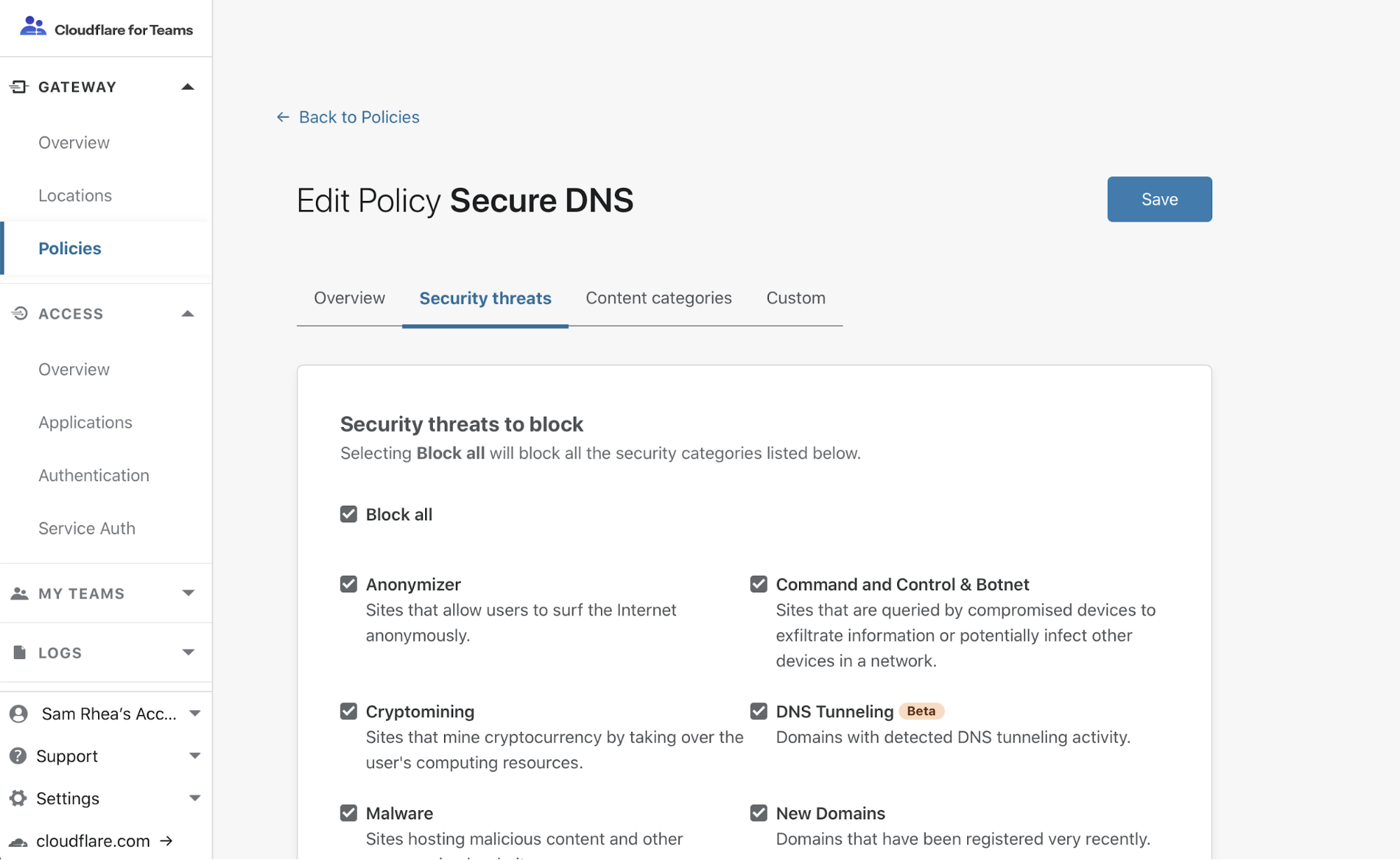This screenshot has width=1400, height=860.
Task: Click the Settings gear icon
Action: pos(18,798)
